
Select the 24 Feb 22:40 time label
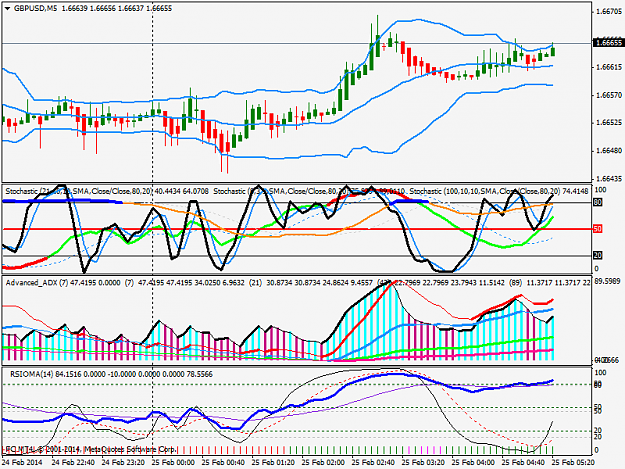click(x=73, y=463)
